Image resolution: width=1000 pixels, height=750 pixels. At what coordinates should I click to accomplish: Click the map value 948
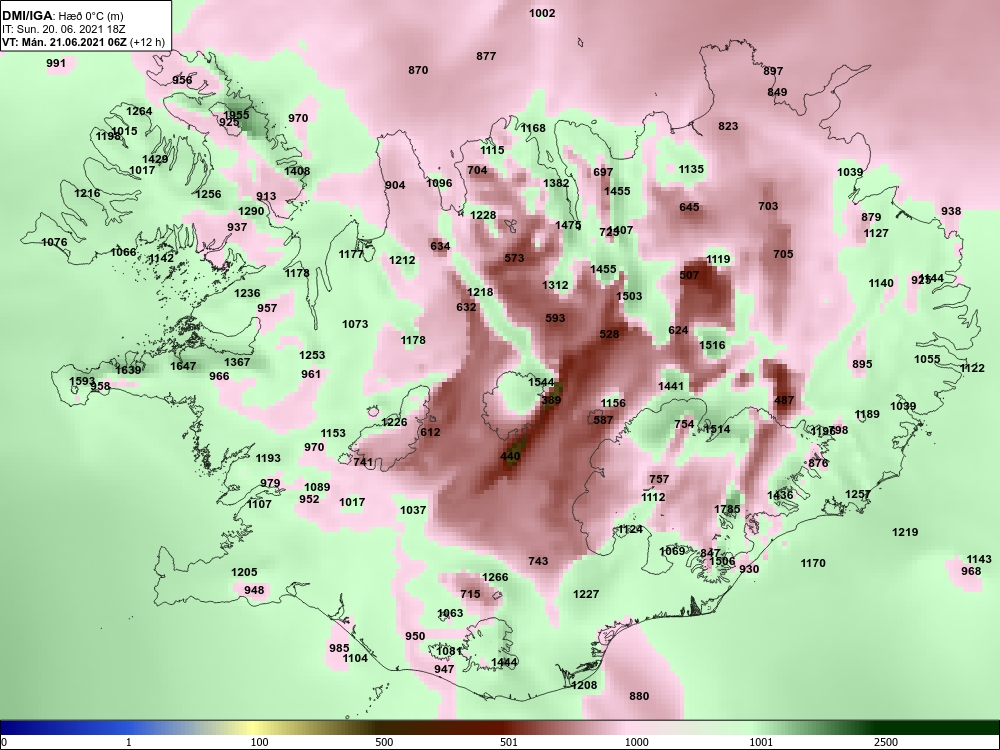254,590
